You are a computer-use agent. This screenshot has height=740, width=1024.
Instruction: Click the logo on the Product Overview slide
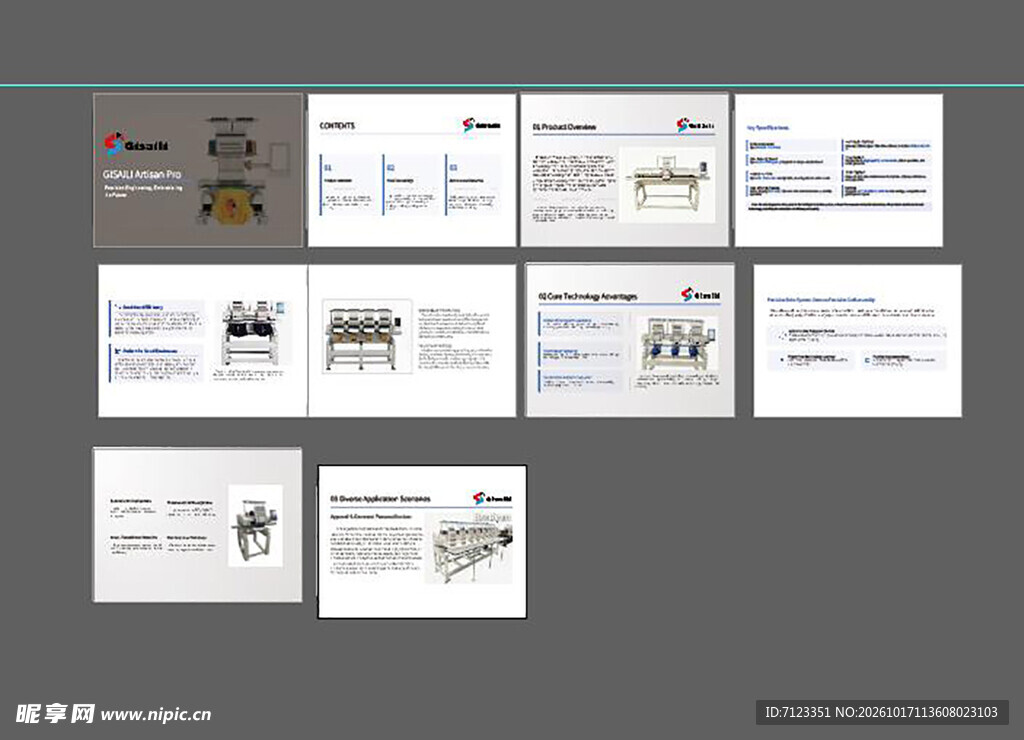pyautogui.click(x=695, y=125)
